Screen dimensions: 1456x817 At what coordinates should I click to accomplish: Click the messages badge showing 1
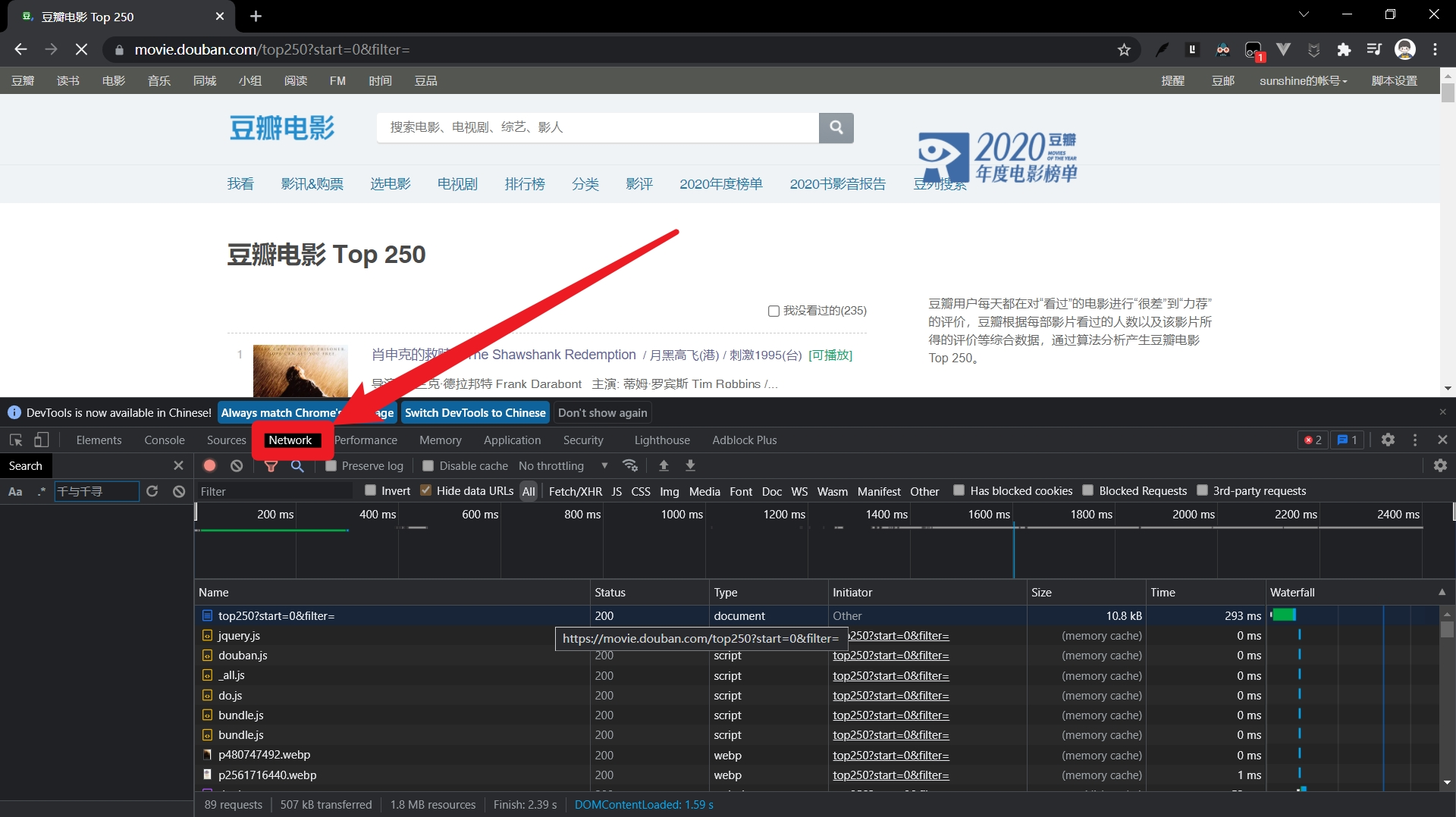[x=1348, y=440]
